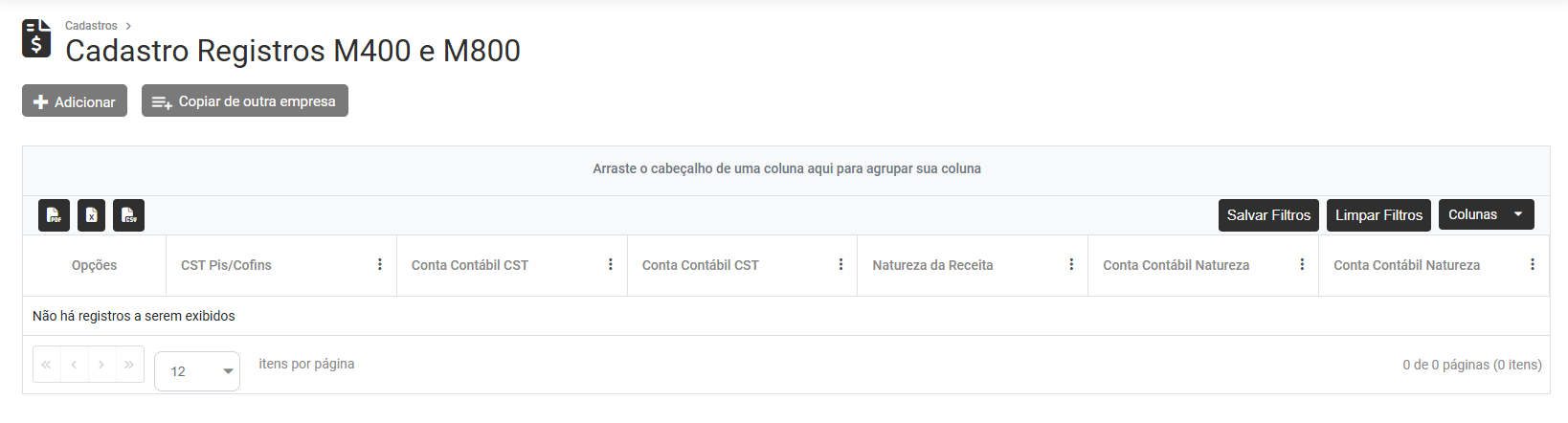Go to the next page

pos(101,365)
